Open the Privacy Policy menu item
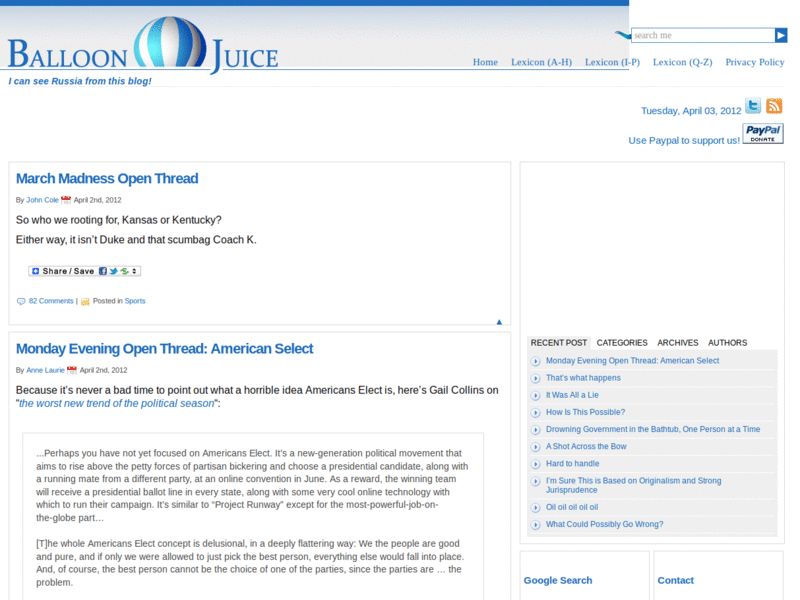 (755, 62)
